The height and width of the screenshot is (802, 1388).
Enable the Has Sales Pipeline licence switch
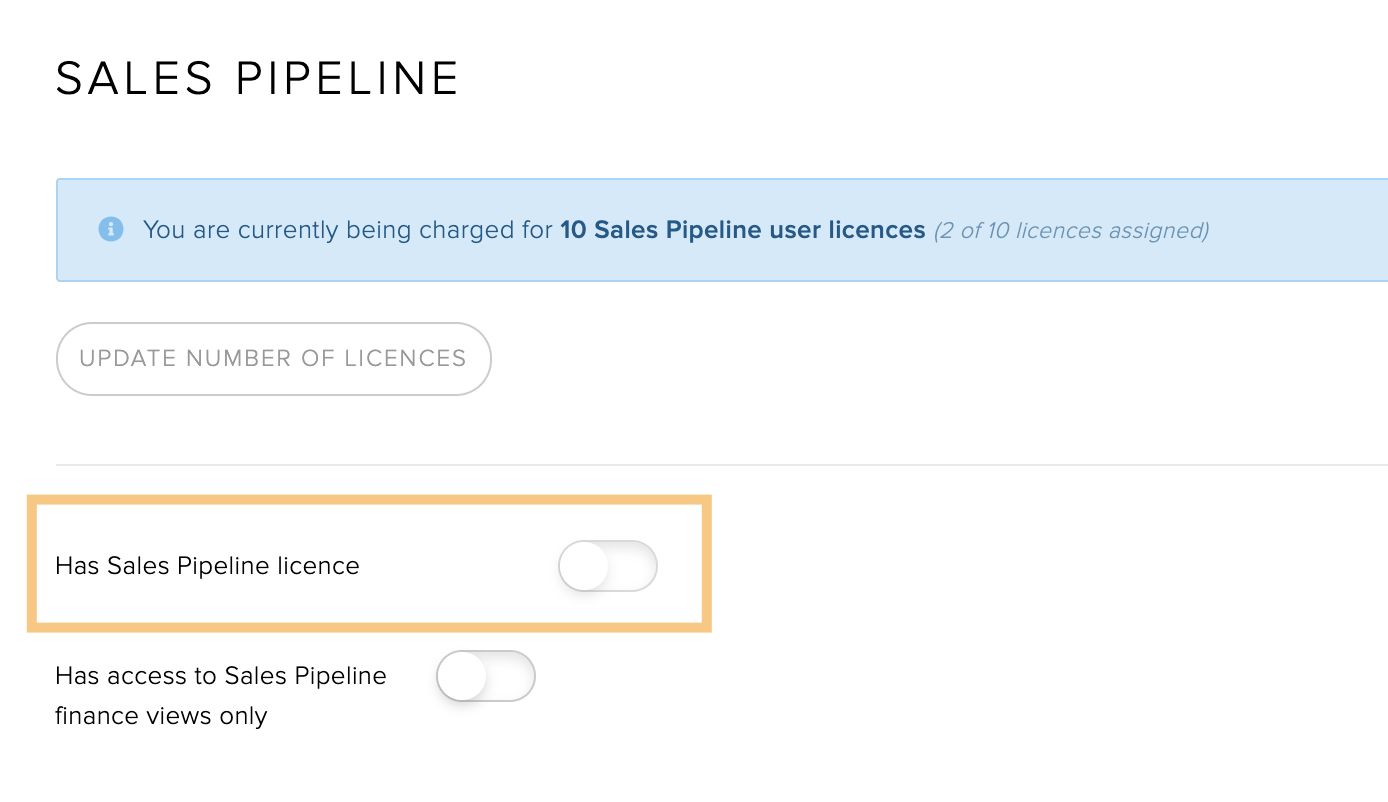(x=607, y=566)
